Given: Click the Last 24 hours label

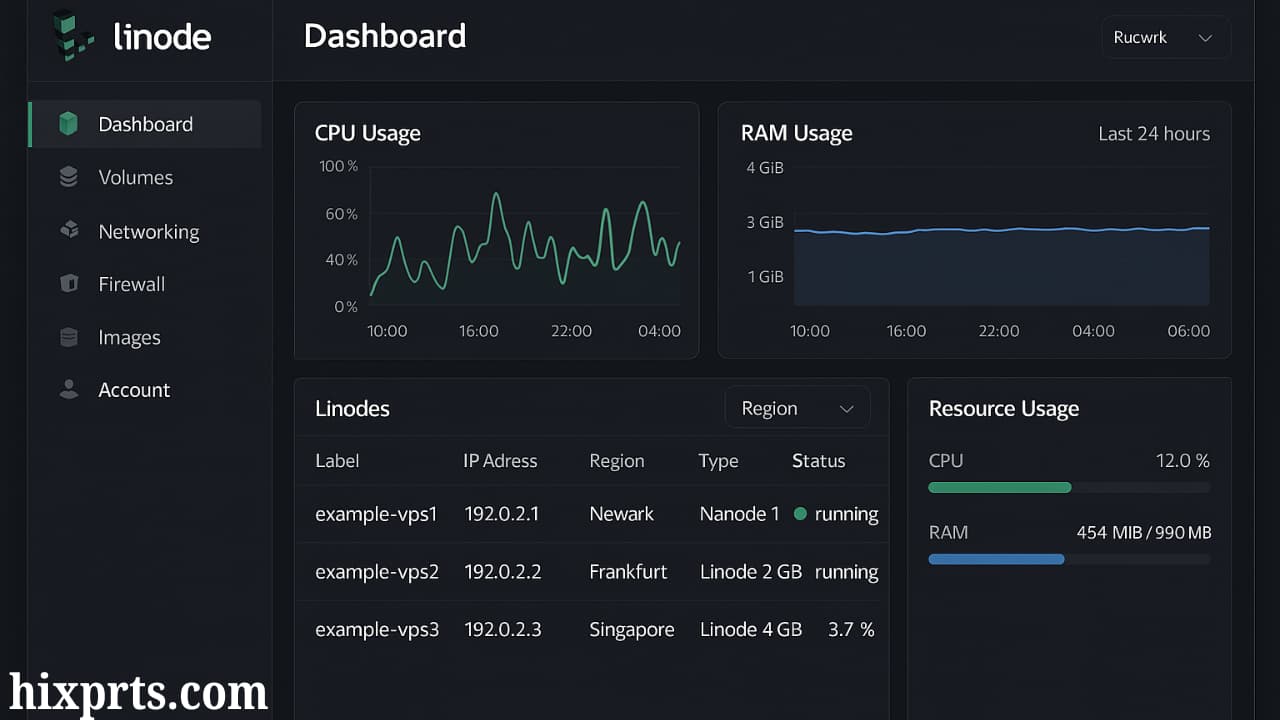Looking at the screenshot, I should click(1154, 134).
